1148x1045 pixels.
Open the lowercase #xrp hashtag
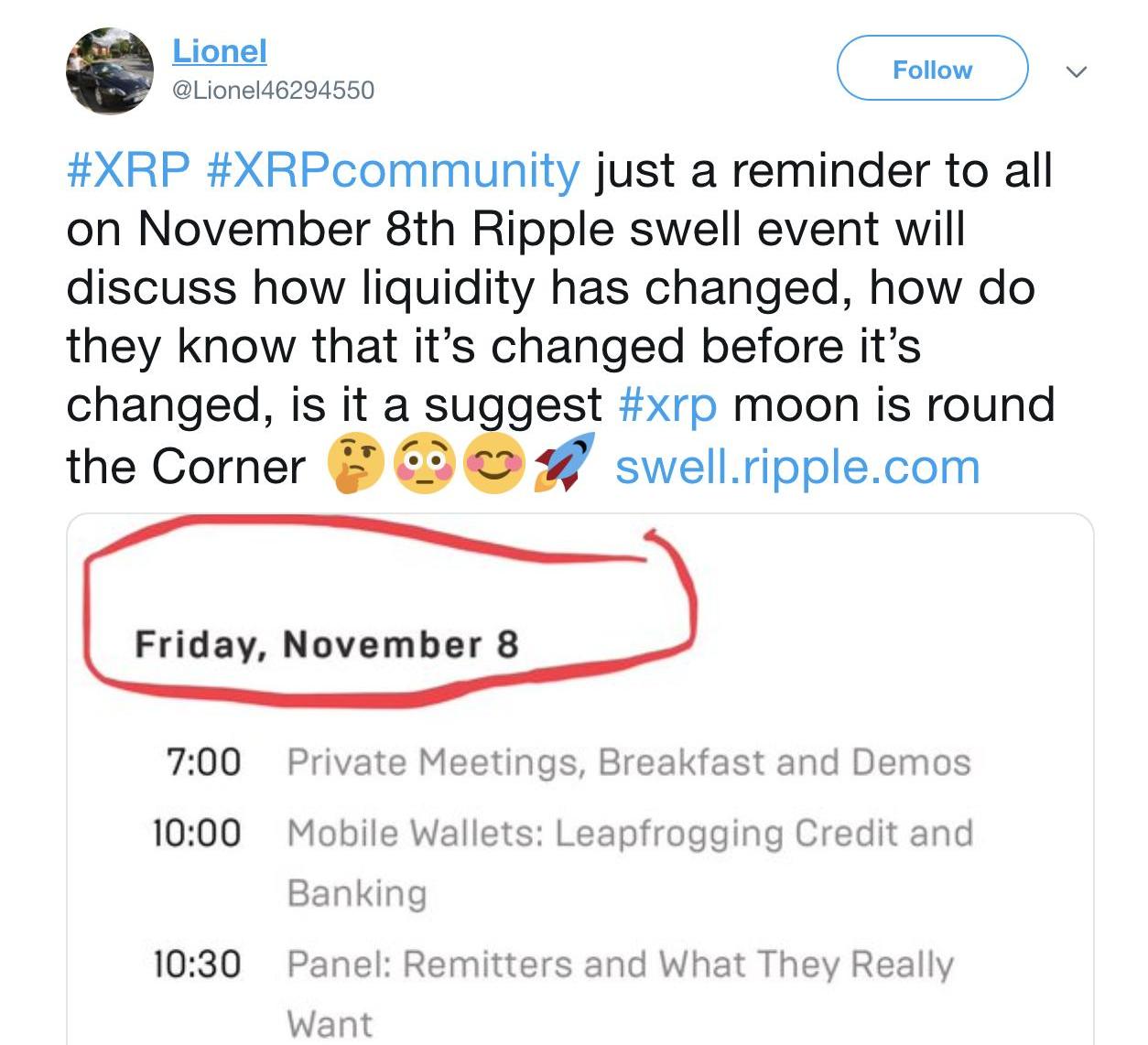[667, 405]
